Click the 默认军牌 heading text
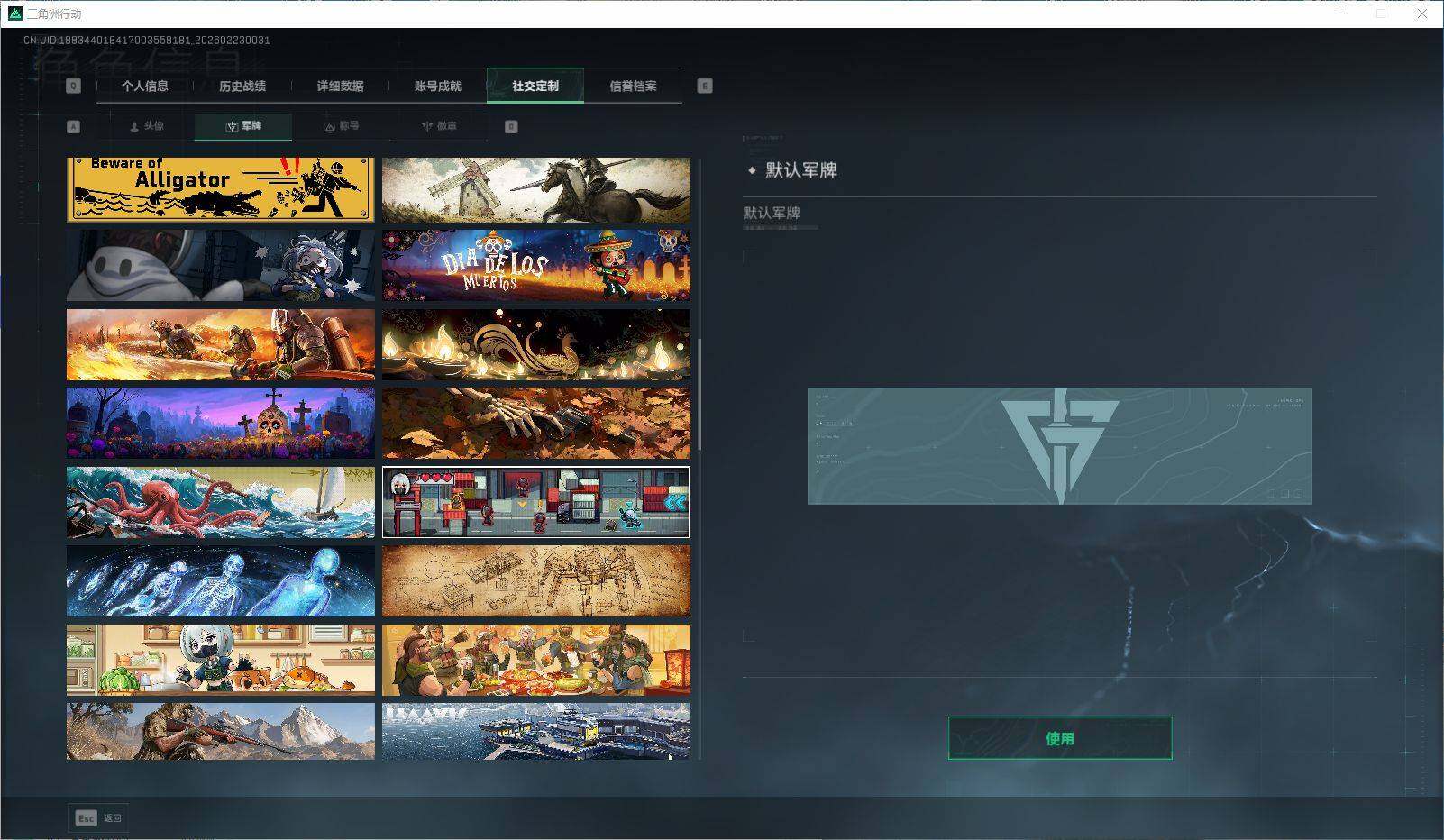 tap(801, 170)
